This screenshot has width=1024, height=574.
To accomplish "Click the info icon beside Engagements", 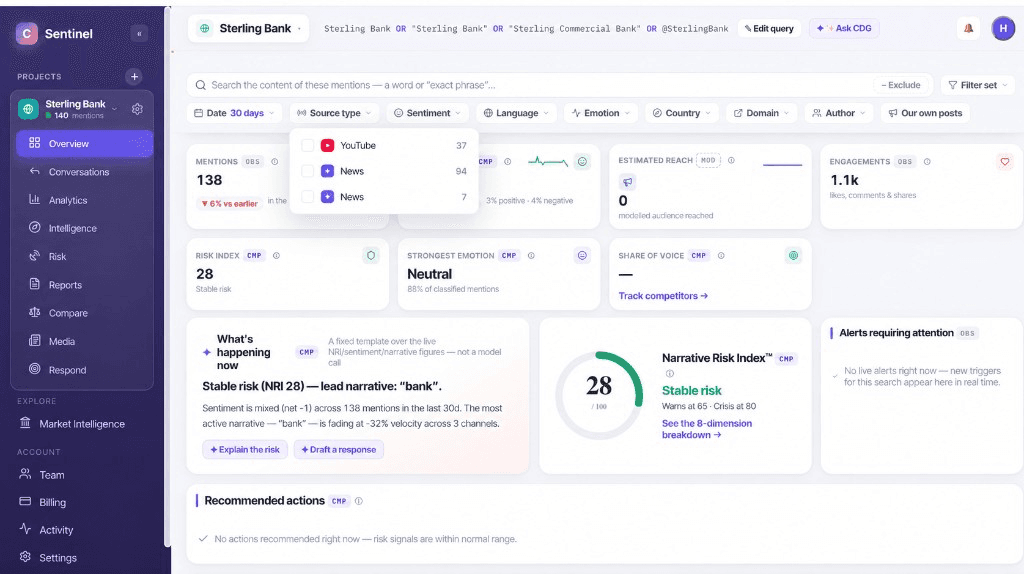I will (927, 161).
